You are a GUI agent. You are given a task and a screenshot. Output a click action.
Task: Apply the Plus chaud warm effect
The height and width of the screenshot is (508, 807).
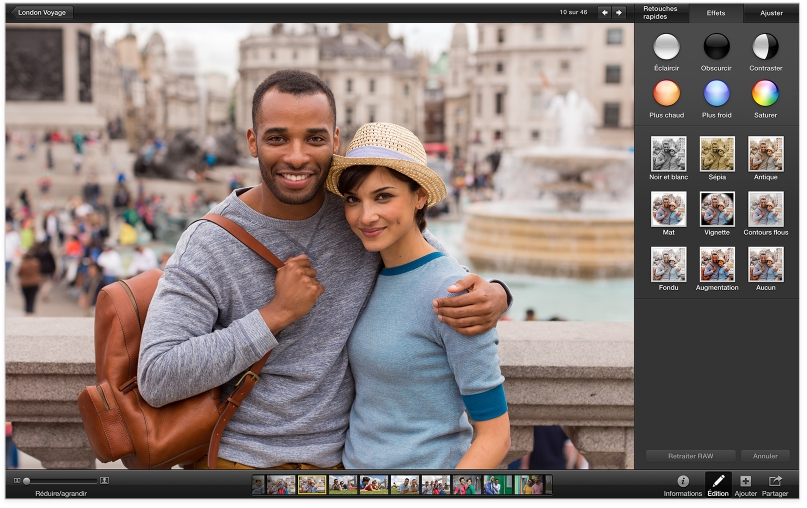click(x=666, y=93)
